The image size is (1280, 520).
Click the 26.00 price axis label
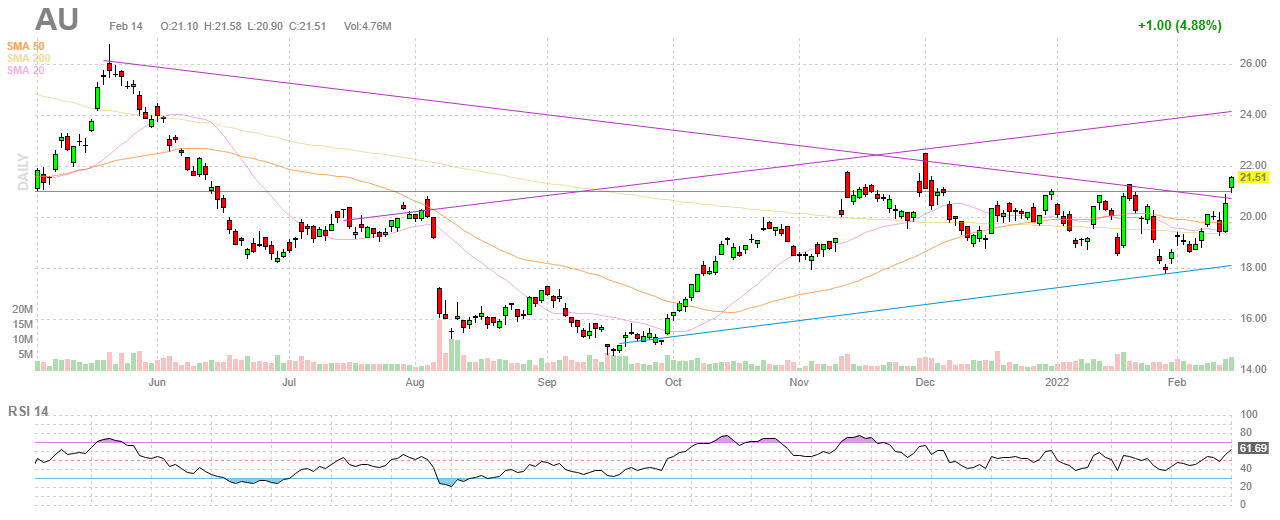tap(1253, 63)
